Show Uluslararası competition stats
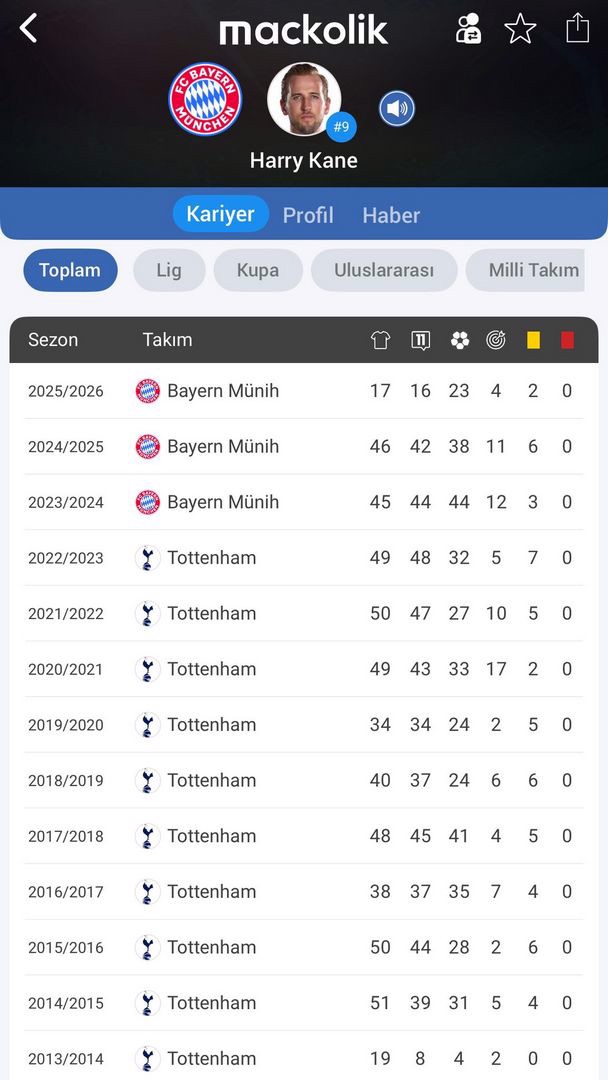Viewport: 608px width, 1080px height. tap(384, 270)
